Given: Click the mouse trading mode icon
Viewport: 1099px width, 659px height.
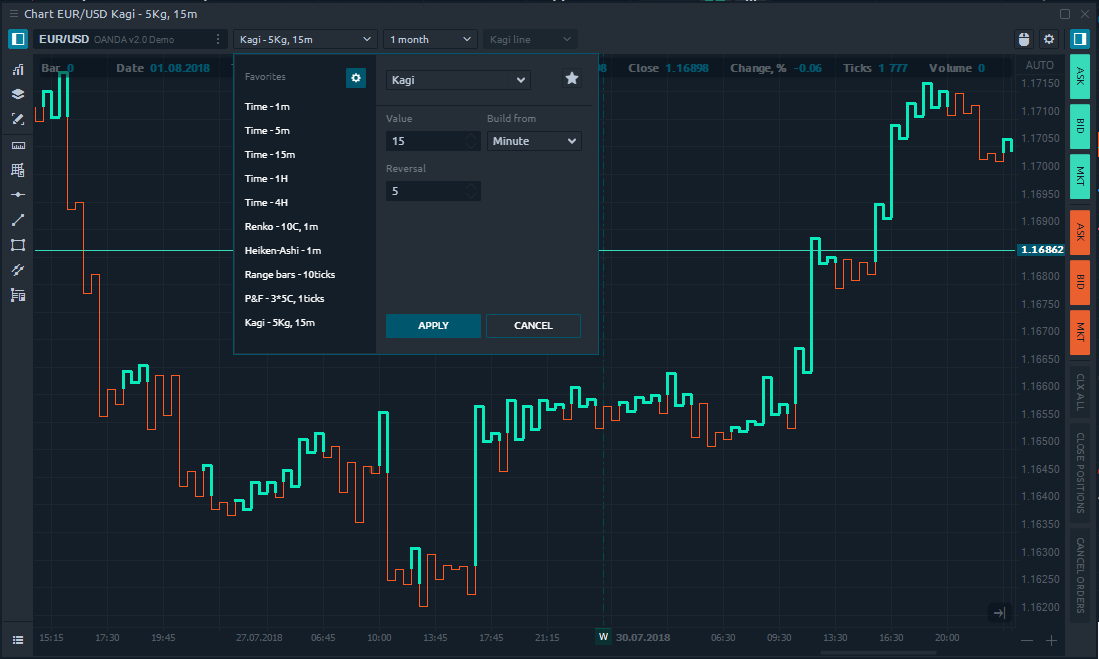Looking at the screenshot, I should (x=1023, y=39).
